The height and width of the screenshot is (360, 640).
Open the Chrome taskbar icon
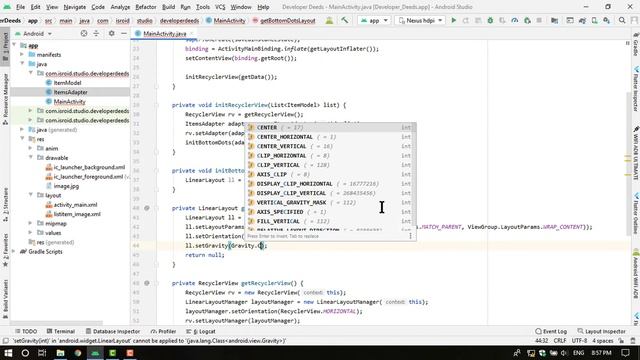tap(78, 353)
